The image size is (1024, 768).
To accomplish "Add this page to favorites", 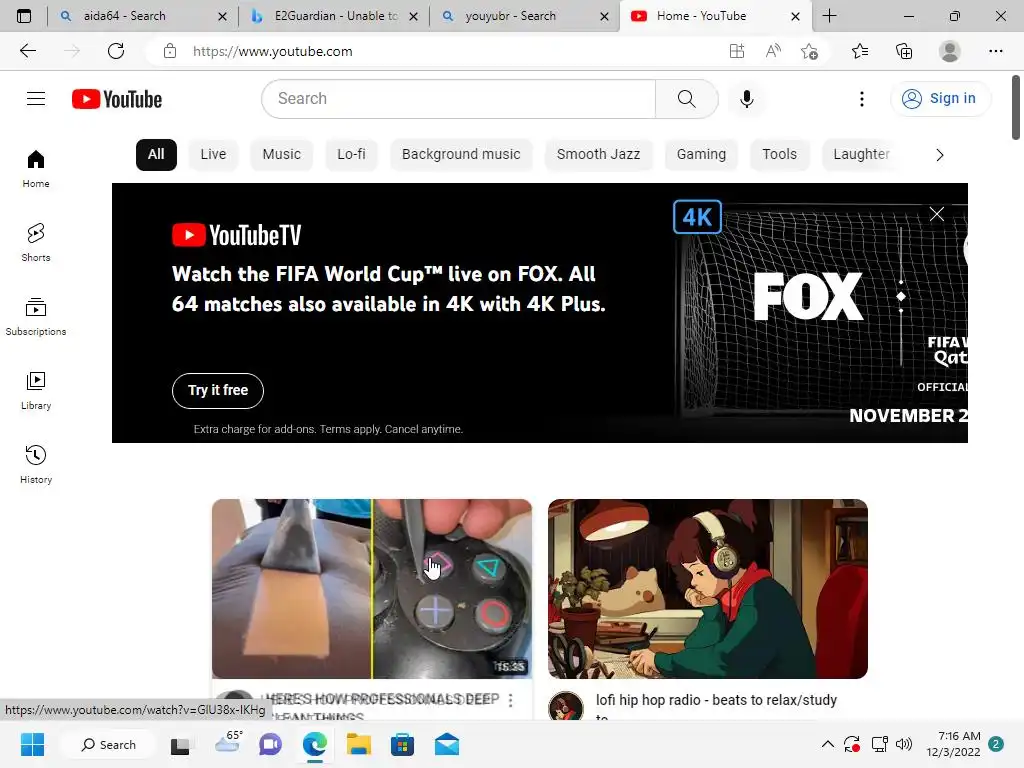I will pos(809,51).
